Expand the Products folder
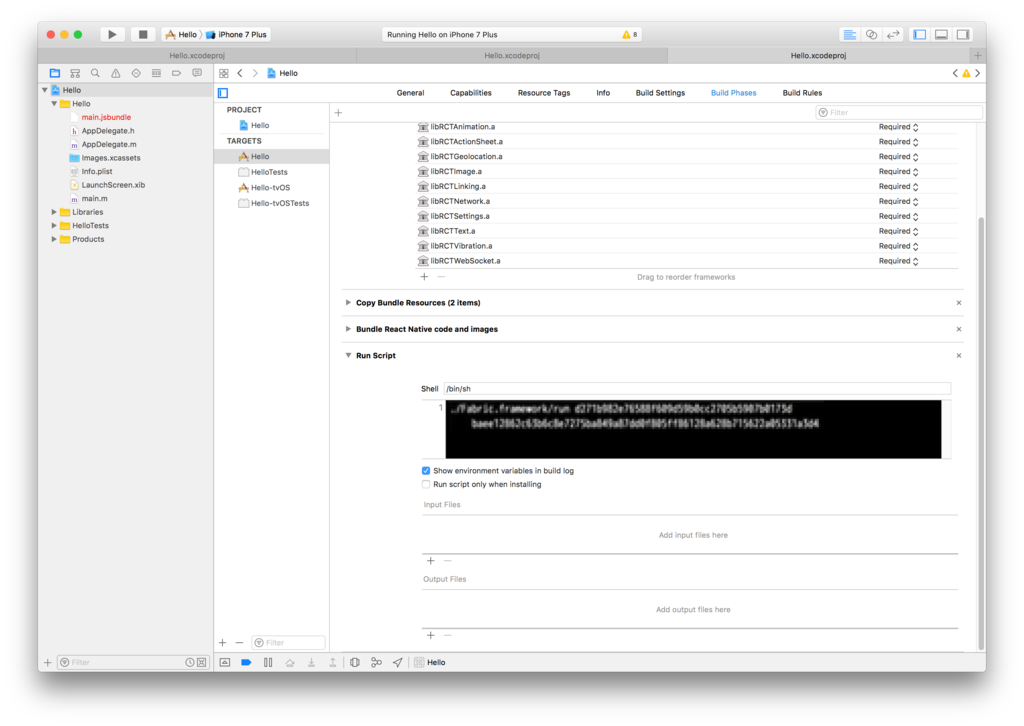This screenshot has height=726, width=1024. click(54, 240)
